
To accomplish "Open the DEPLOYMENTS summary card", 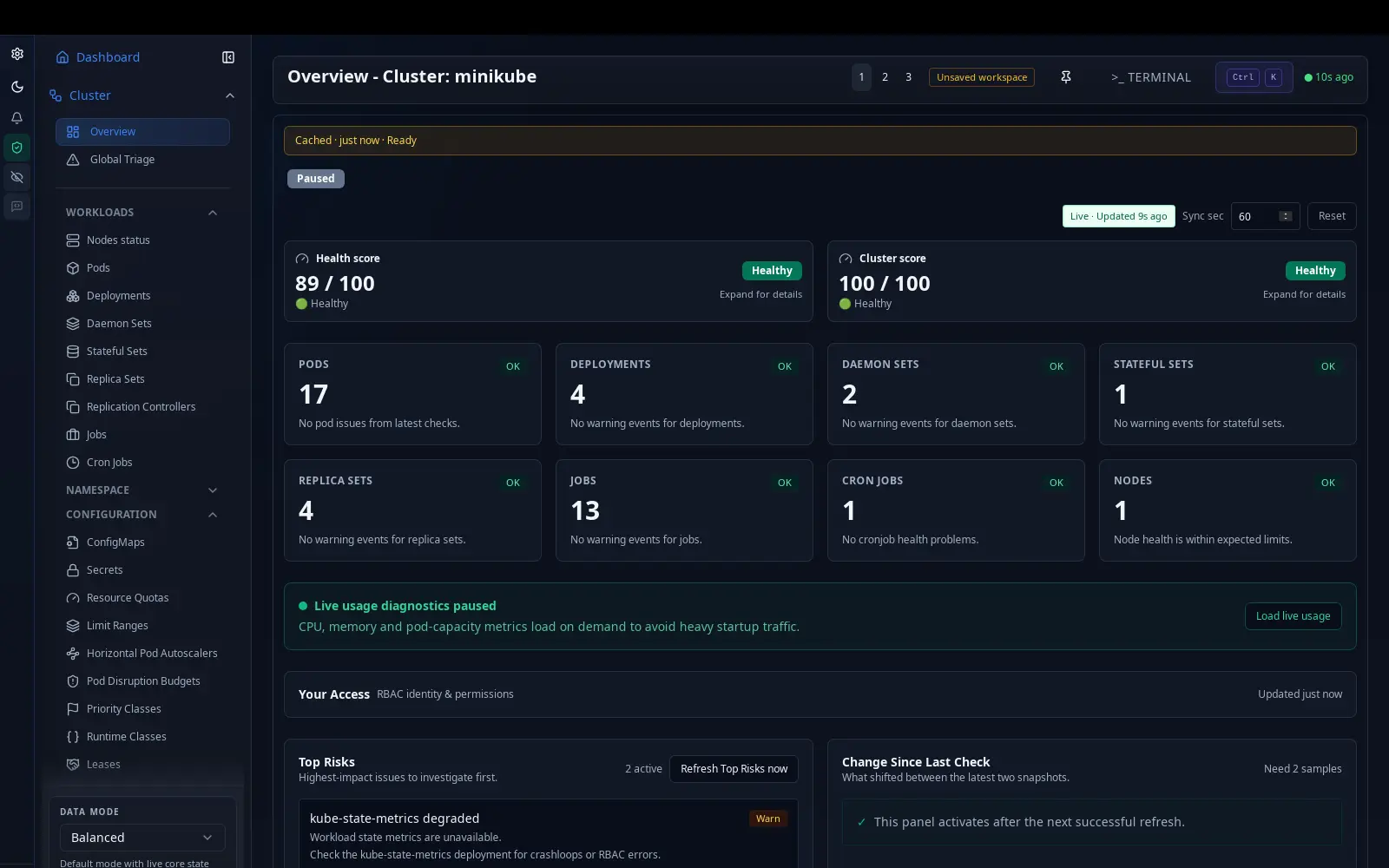I will pos(684,394).
